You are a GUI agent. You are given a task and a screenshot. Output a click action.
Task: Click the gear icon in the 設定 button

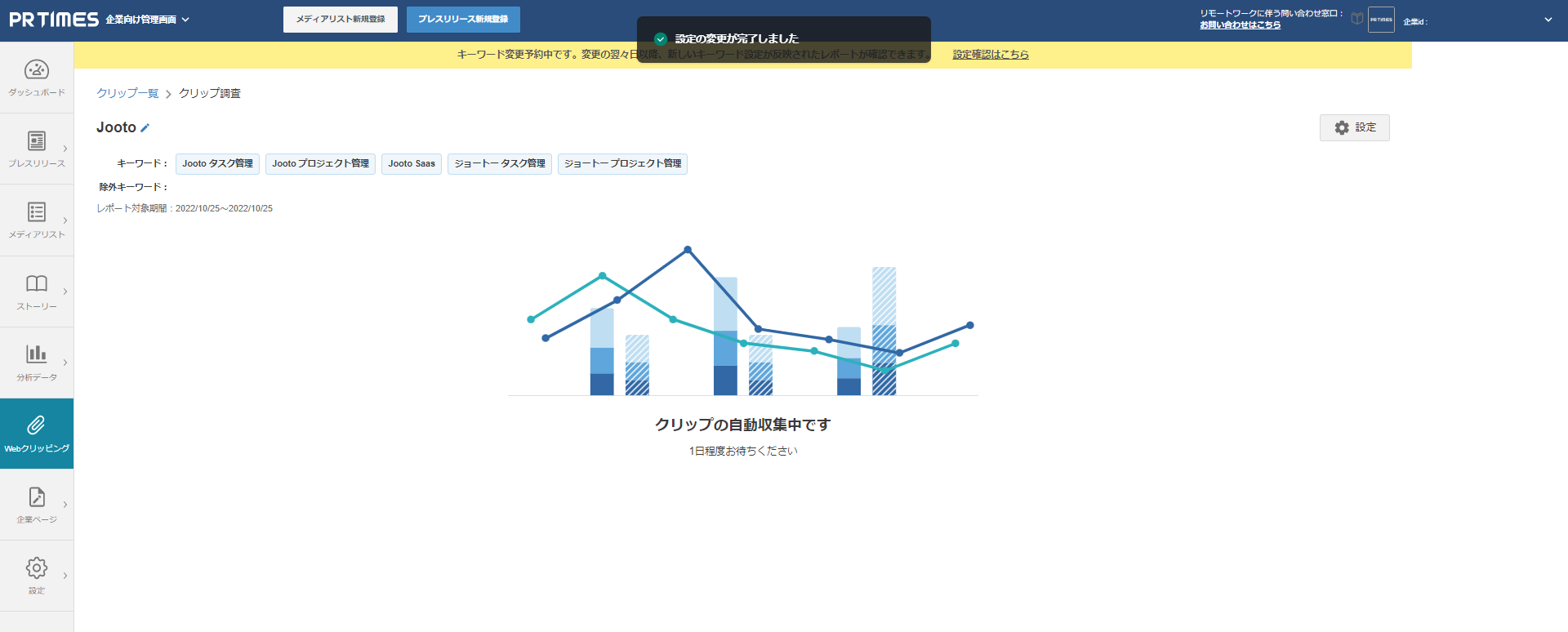pyautogui.click(x=1342, y=127)
